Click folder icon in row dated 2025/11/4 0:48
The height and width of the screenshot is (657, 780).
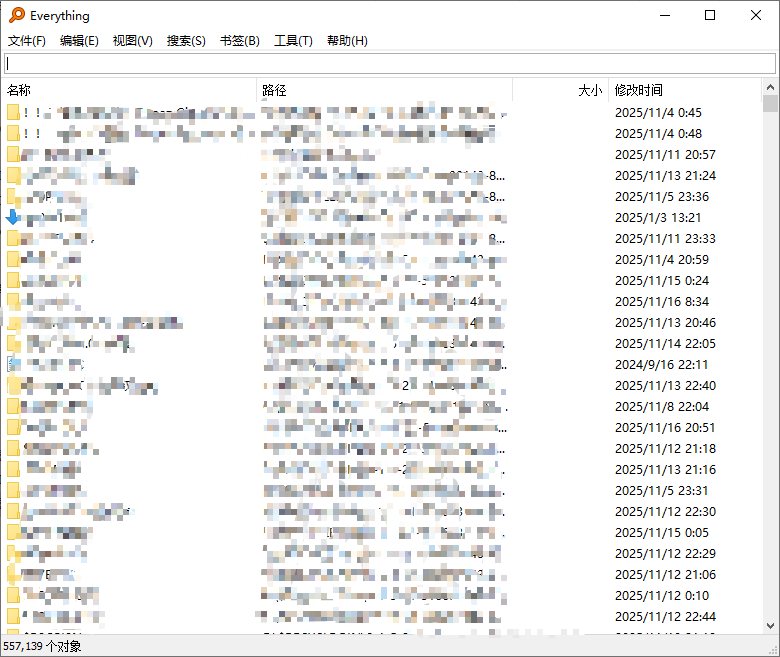13,133
